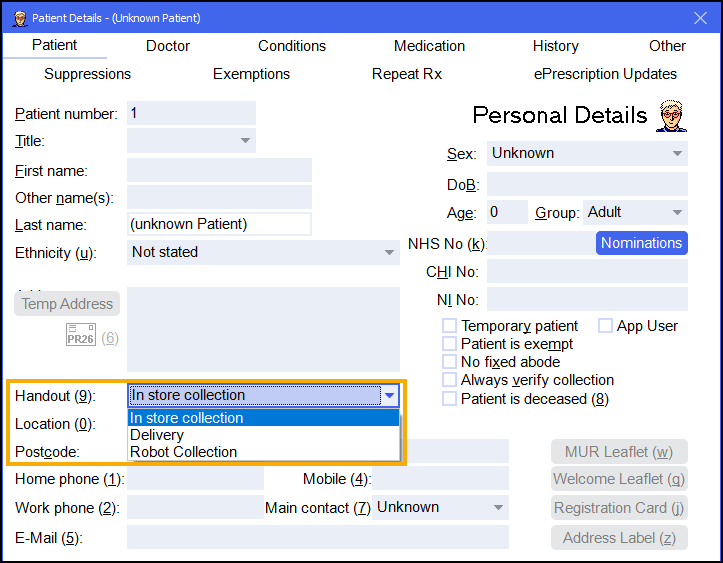
Task: Click the Patient Details title bar icon
Action: coord(18,17)
